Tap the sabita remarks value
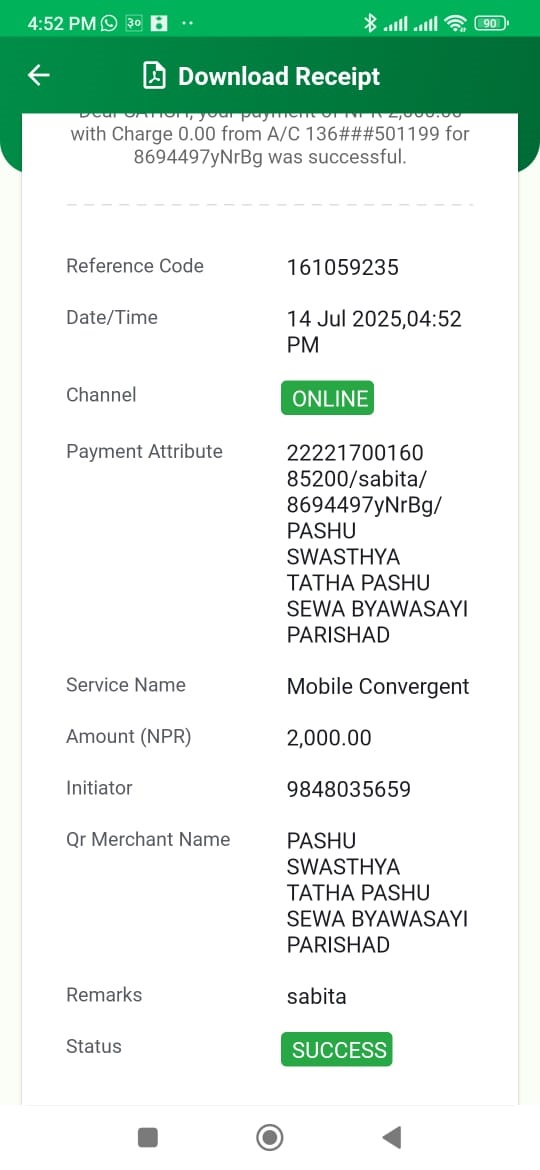 pyautogui.click(x=316, y=996)
